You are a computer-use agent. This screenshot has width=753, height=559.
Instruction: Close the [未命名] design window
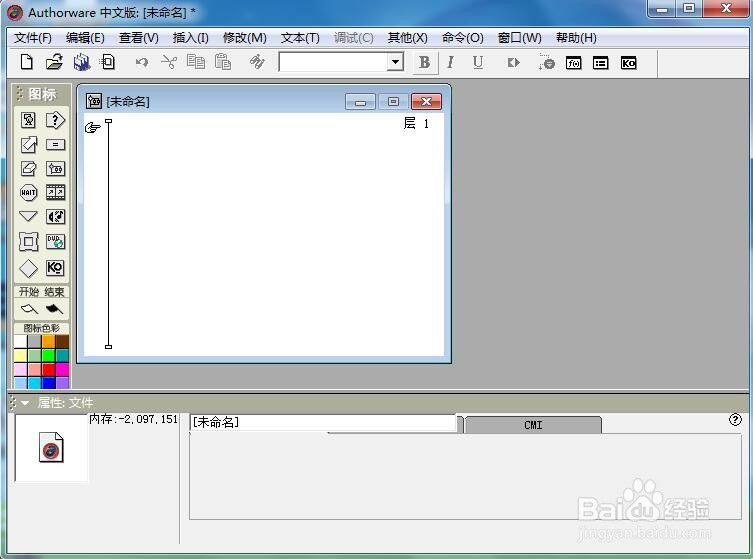pyautogui.click(x=426, y=101)
